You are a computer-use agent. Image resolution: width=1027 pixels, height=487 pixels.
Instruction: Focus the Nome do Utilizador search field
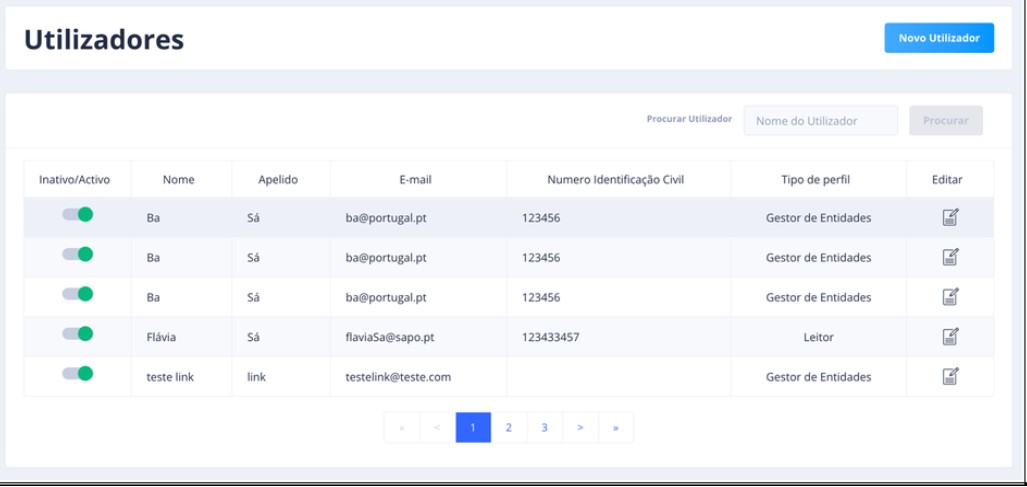click(x=820, y=121)
